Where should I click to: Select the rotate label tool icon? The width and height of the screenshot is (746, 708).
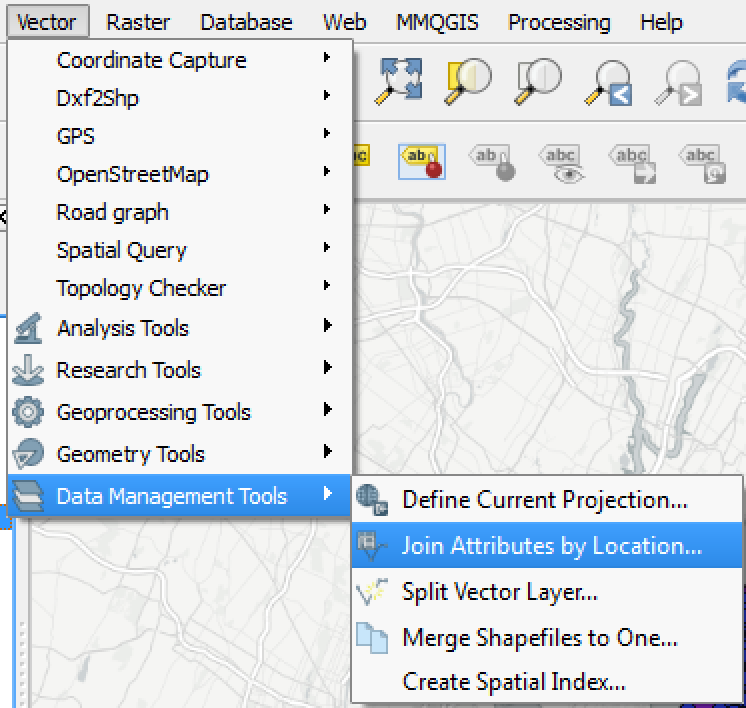click(702, 164)
